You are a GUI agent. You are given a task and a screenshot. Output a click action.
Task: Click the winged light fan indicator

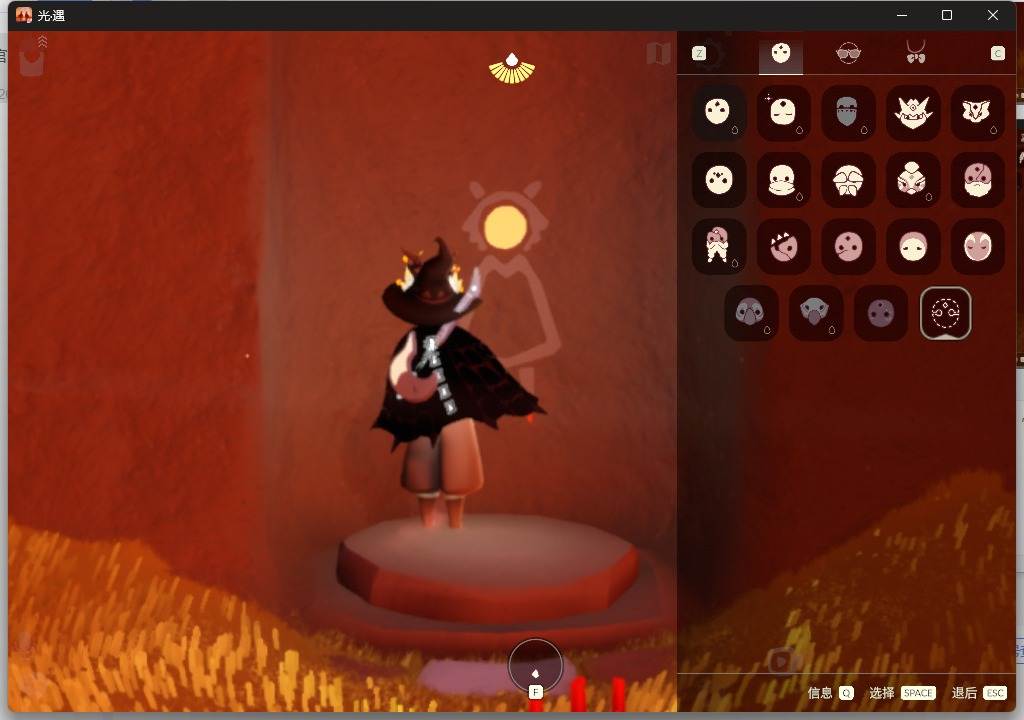(x=512, y=69)
